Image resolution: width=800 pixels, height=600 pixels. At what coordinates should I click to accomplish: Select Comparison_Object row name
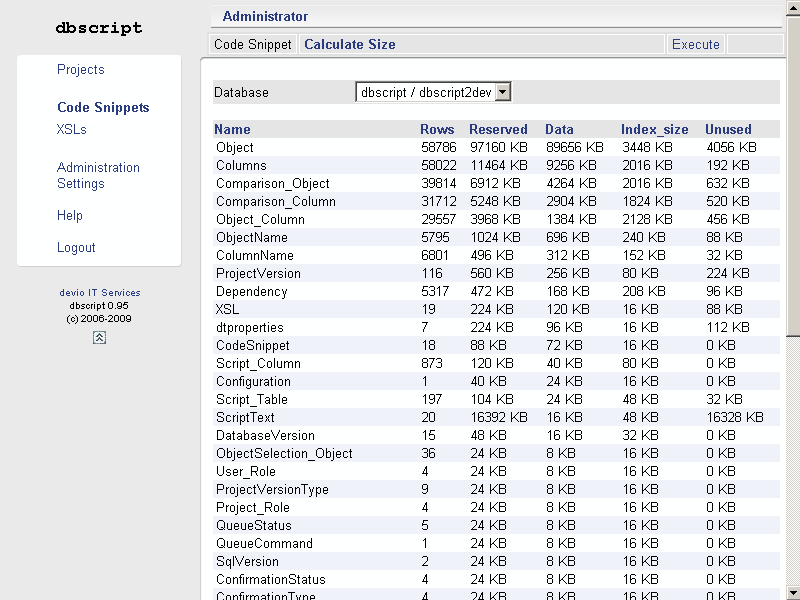(272, 183)
